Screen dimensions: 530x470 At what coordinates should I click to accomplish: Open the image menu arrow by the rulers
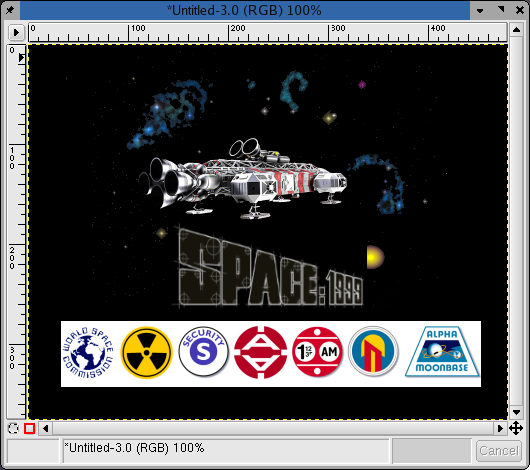pyautogui.click(x=16, y=33)
